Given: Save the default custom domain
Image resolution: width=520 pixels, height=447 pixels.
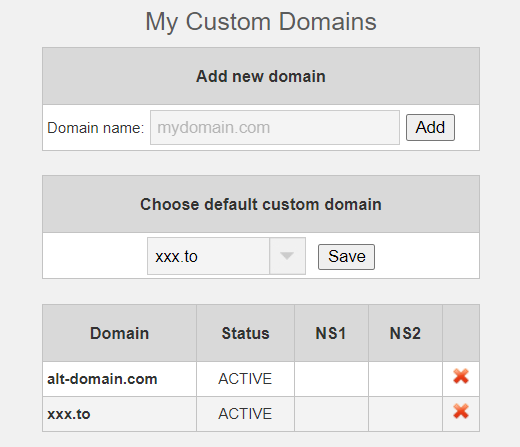Looking at the screenshot, I should coord(346,257).
